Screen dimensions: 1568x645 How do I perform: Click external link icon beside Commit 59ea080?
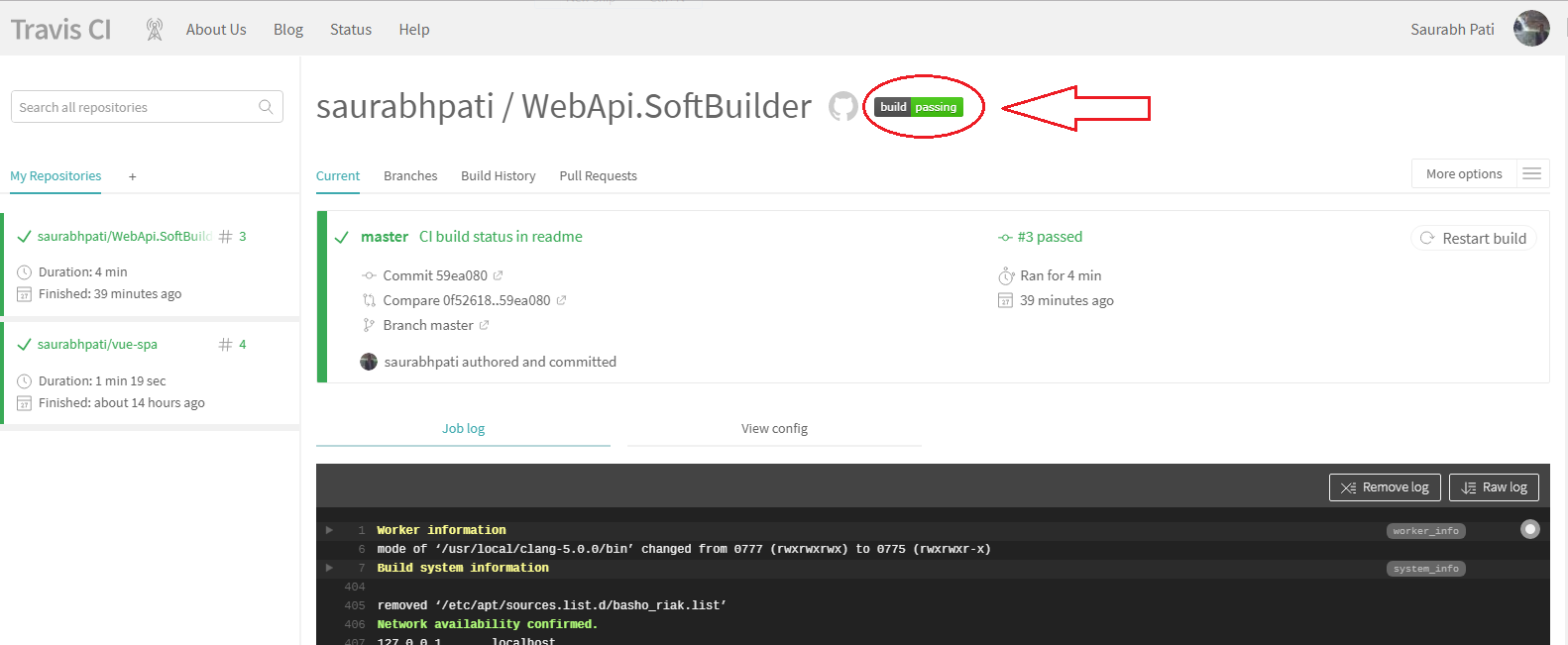498,275
